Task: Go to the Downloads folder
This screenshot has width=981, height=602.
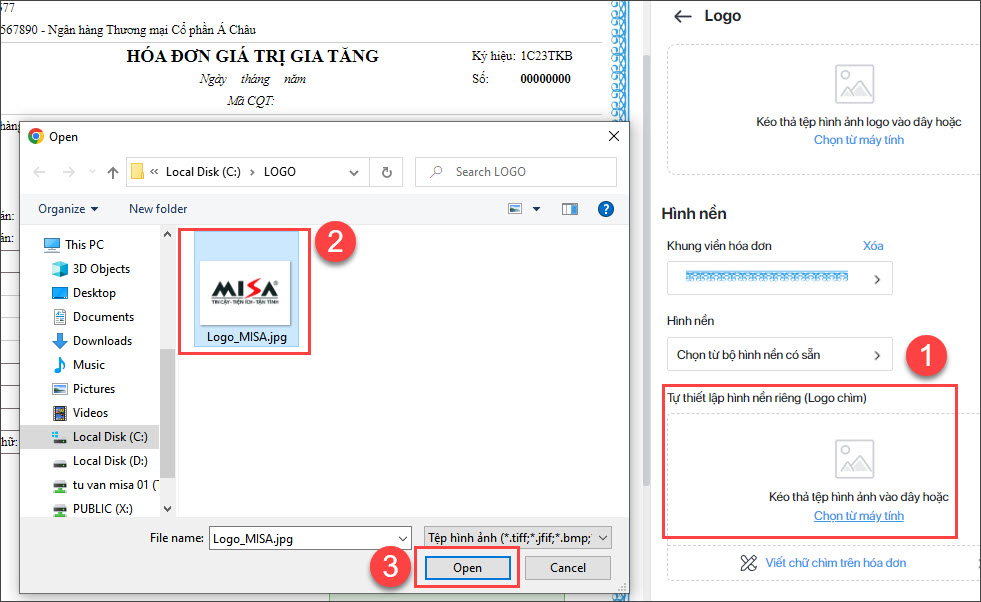Action: [x=92, y=341]
